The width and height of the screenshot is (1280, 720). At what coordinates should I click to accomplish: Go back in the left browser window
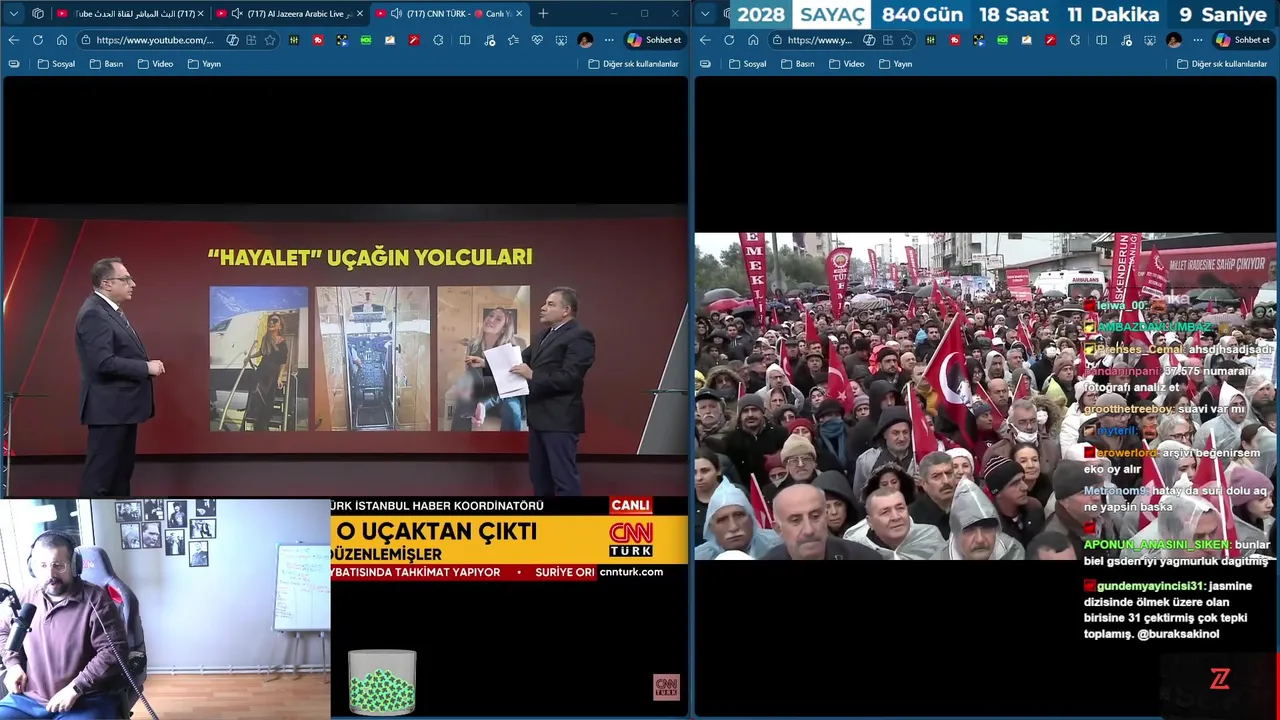[14, 40]
